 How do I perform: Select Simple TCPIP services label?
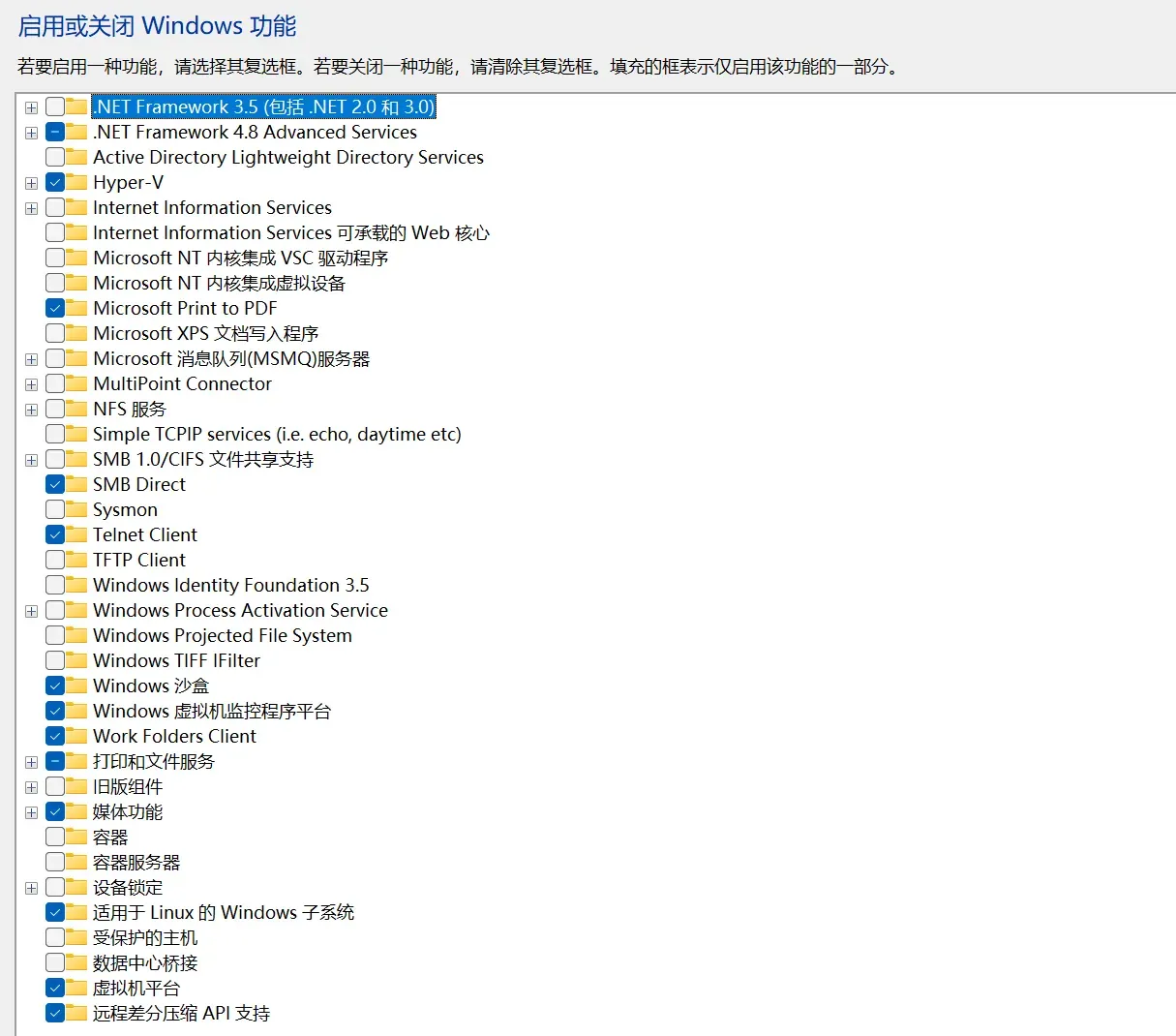click(x=277, y=434)
